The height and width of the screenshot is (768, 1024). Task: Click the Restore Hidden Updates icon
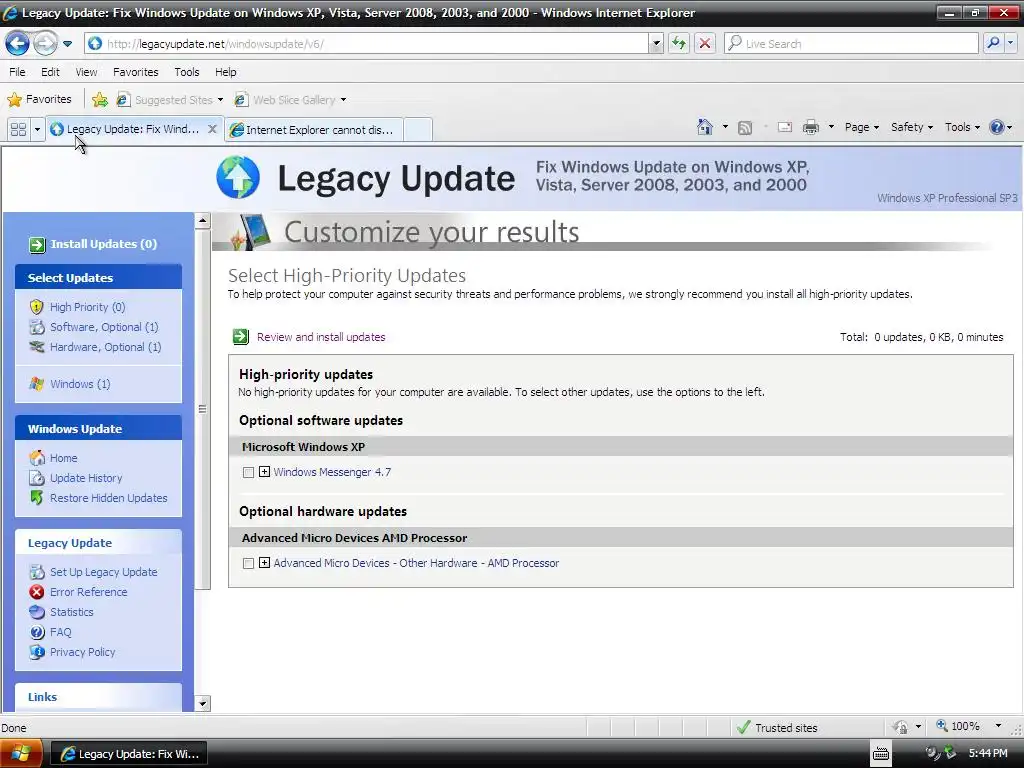pyautogui.click(x=37, y=498)
